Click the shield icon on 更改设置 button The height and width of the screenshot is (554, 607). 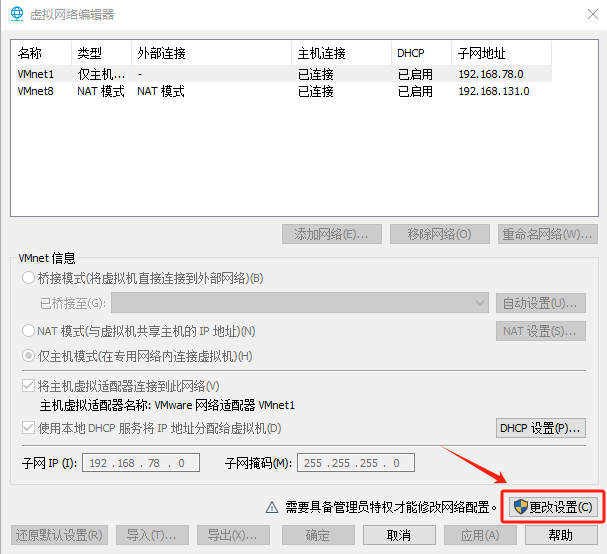tap(521, 507)
